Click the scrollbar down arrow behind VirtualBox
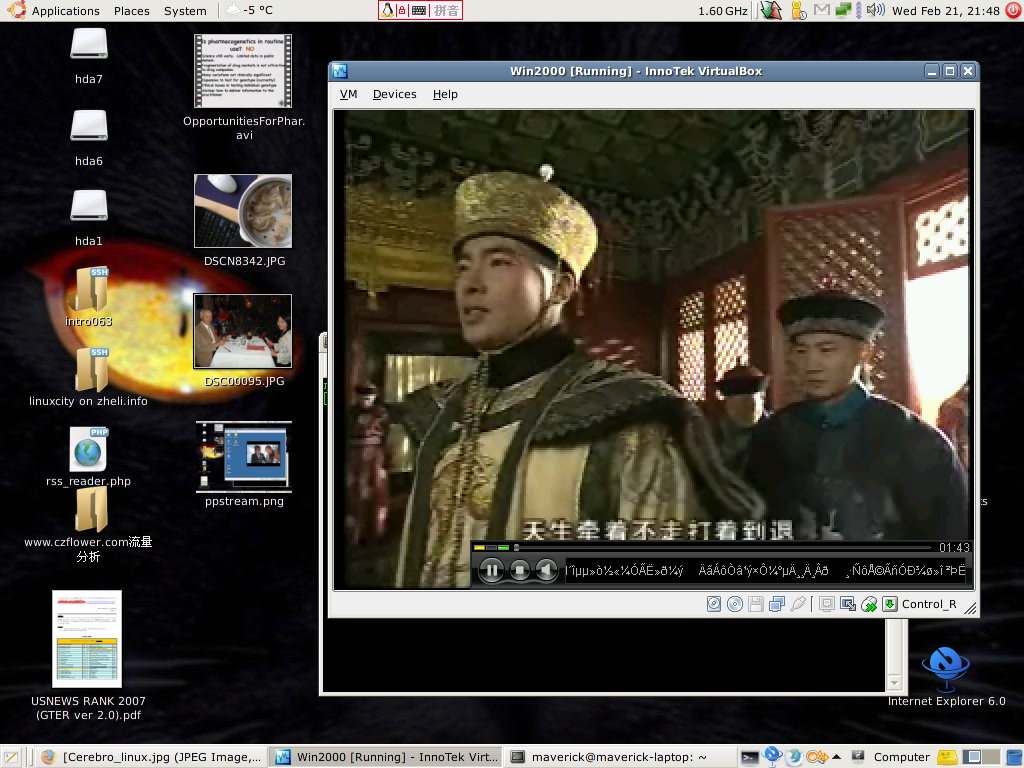 point(894,682)
